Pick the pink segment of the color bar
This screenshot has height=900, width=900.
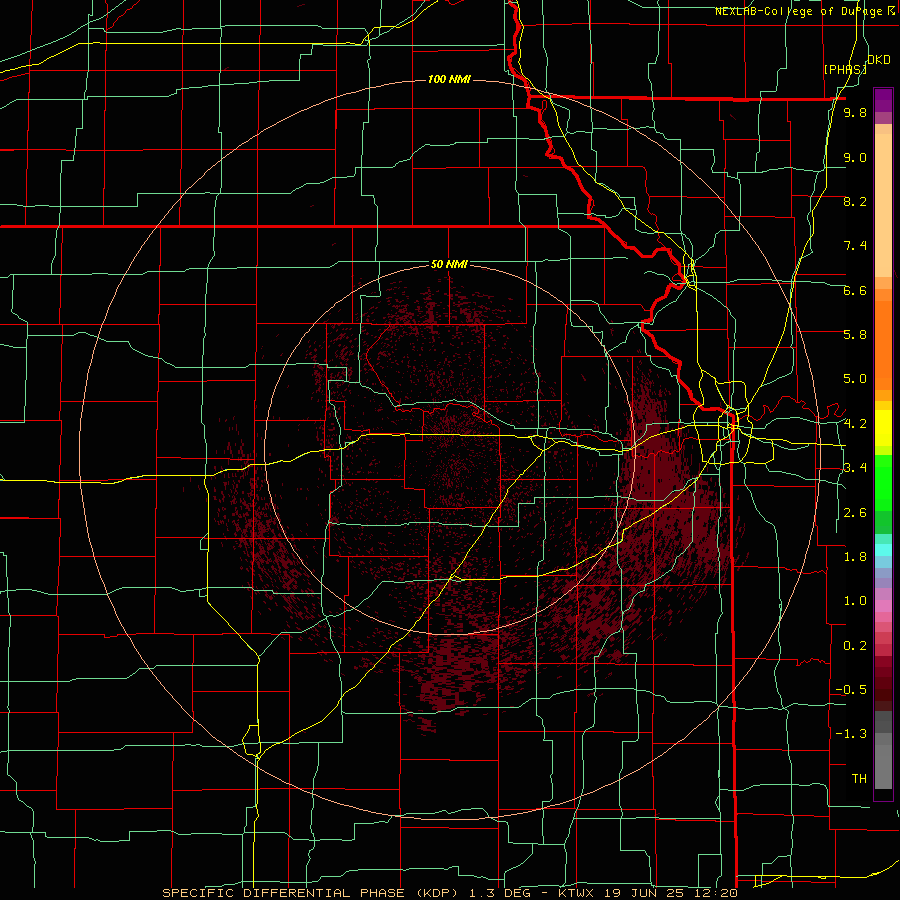[883, 606]
